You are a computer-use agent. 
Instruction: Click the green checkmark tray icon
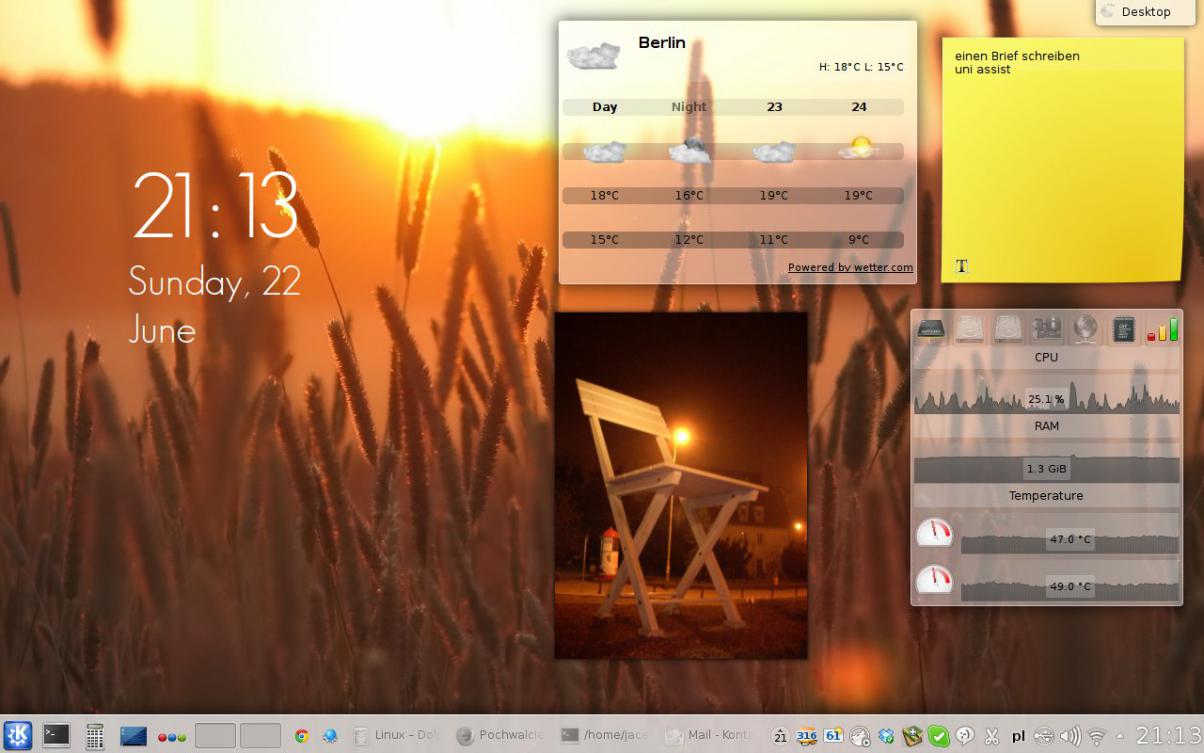(938, 736)
